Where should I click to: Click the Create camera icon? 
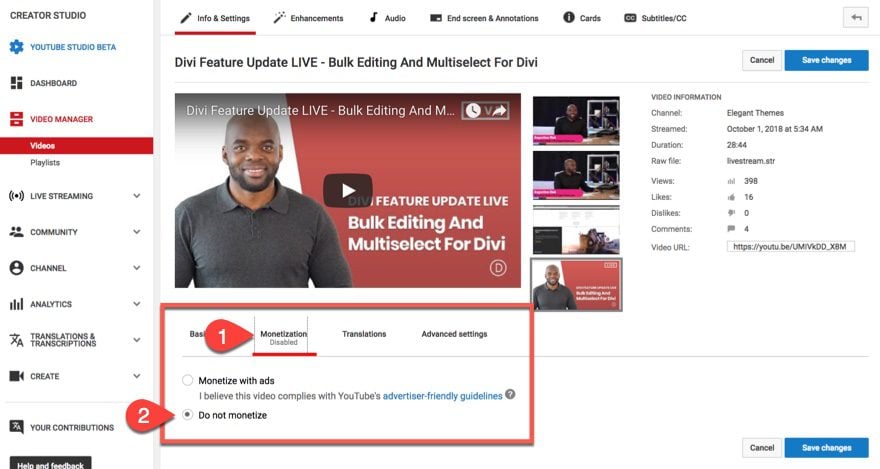pos(16,376)
